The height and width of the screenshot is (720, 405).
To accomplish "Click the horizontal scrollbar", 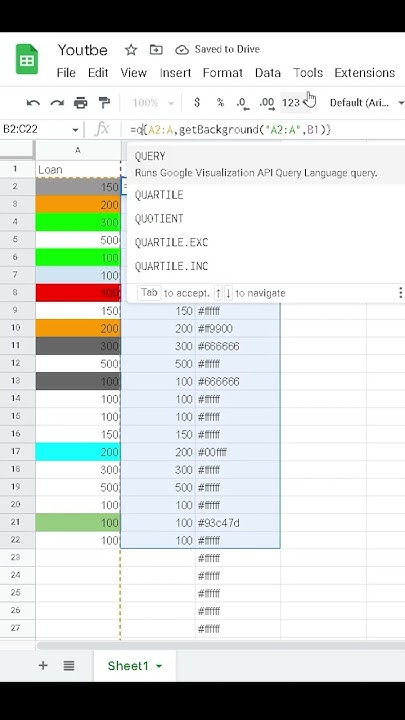I will tap(220, 646).
